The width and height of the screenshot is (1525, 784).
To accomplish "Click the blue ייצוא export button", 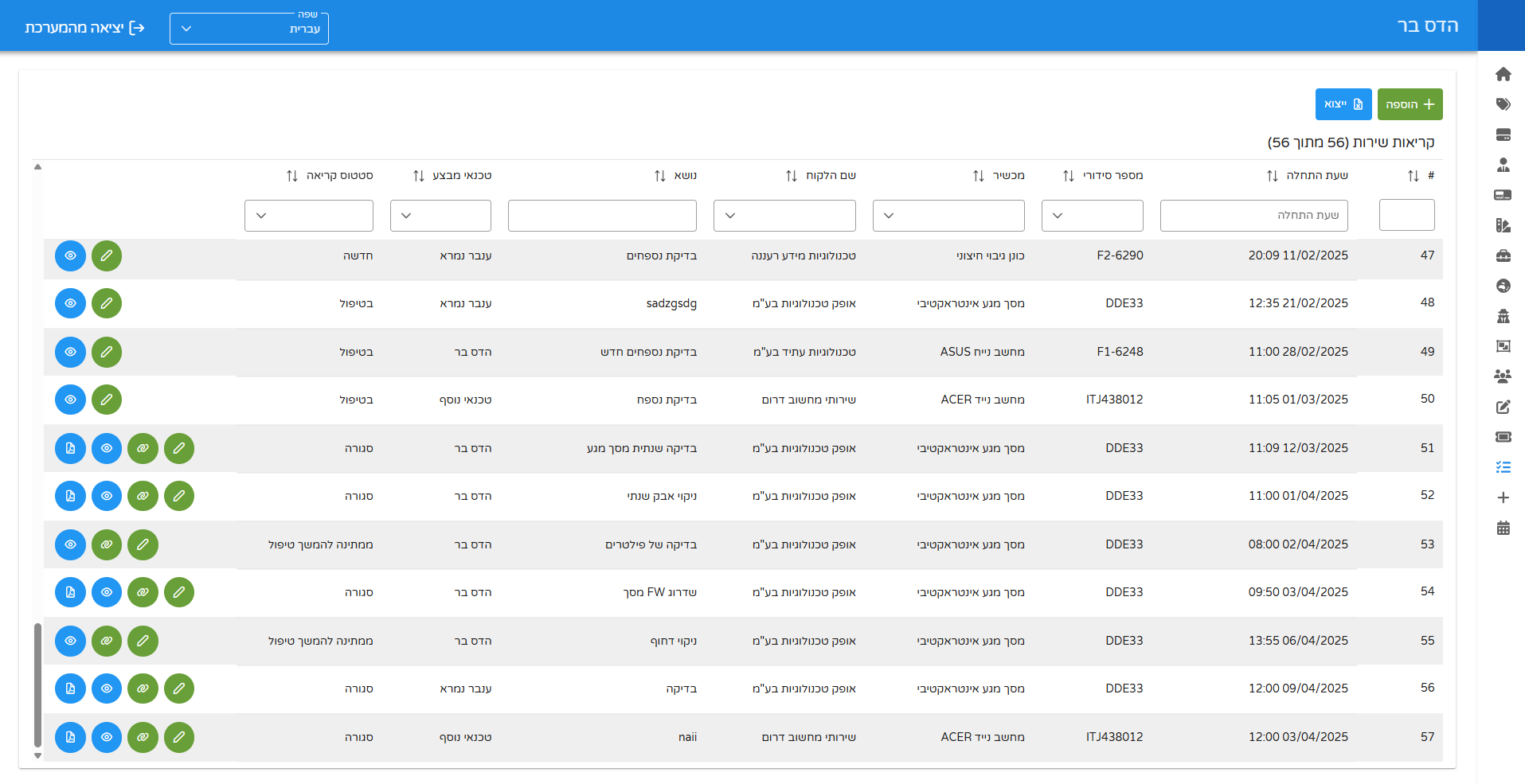I will pyautogui.click(x=1343, y=104).
